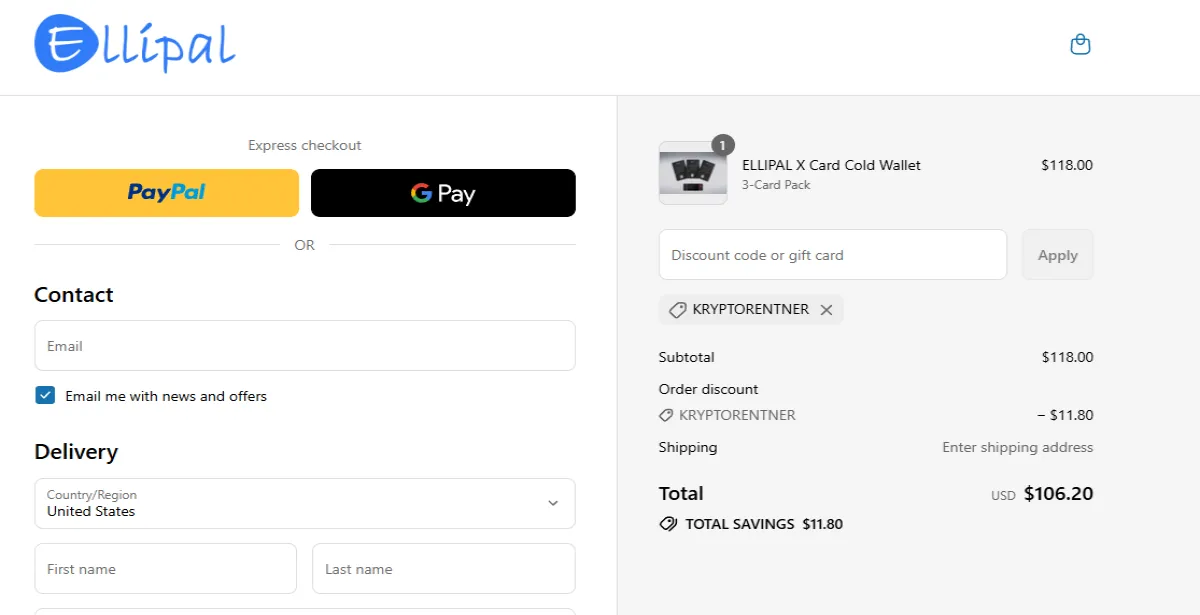Click the discount code or gift card field
1200x615 pixels.
tap(832, 254)
